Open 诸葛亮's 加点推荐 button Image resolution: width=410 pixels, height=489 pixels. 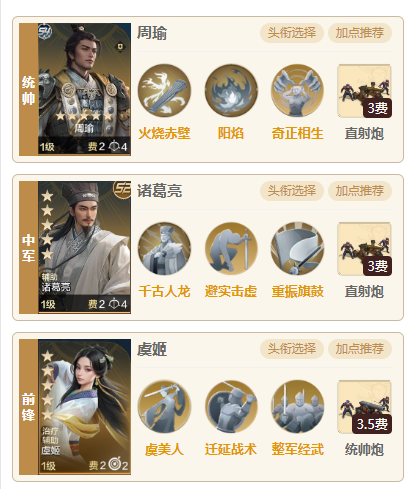click(x=360, y=191)
